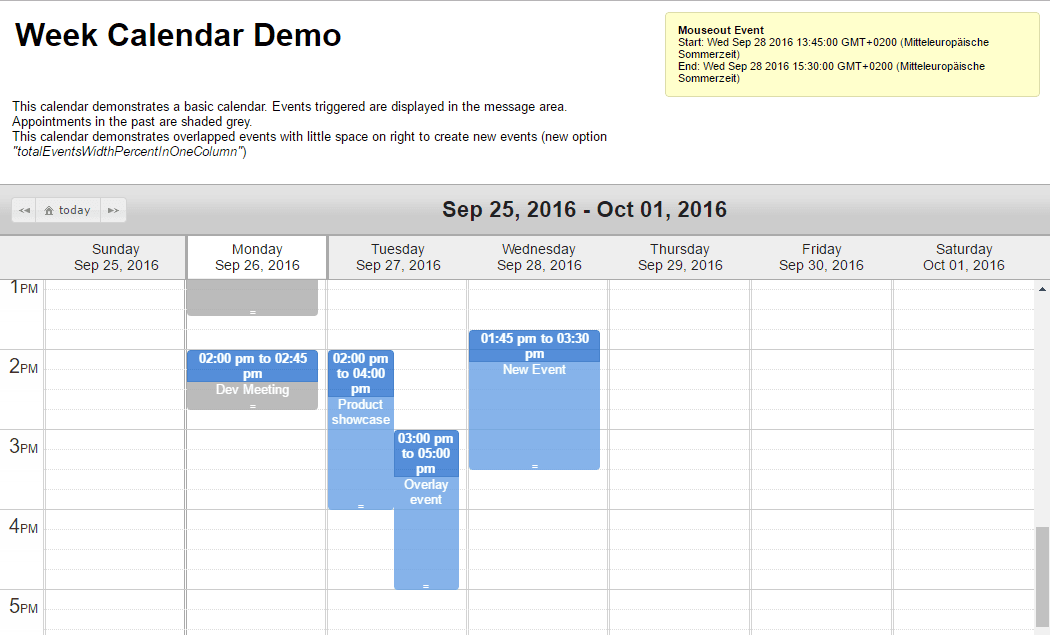Click resize handle of grey Monday 1PM event

(252, 312)
